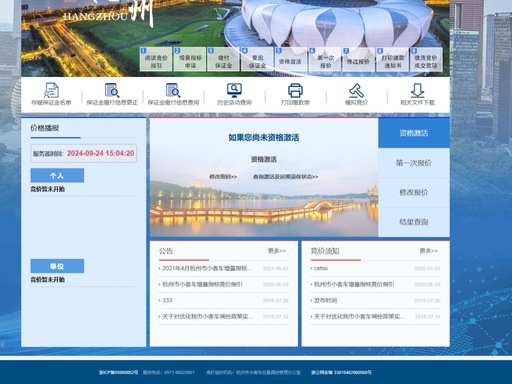Click the 竞价须知 section title
The image size is (512, 384).
(x=325, y=251)
